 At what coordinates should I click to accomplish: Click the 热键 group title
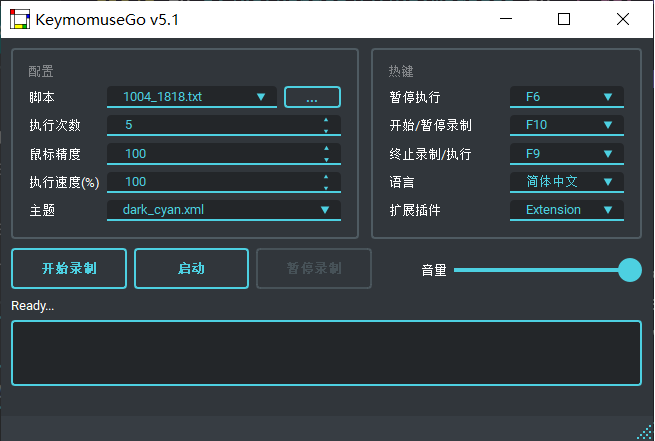(401, 71)
